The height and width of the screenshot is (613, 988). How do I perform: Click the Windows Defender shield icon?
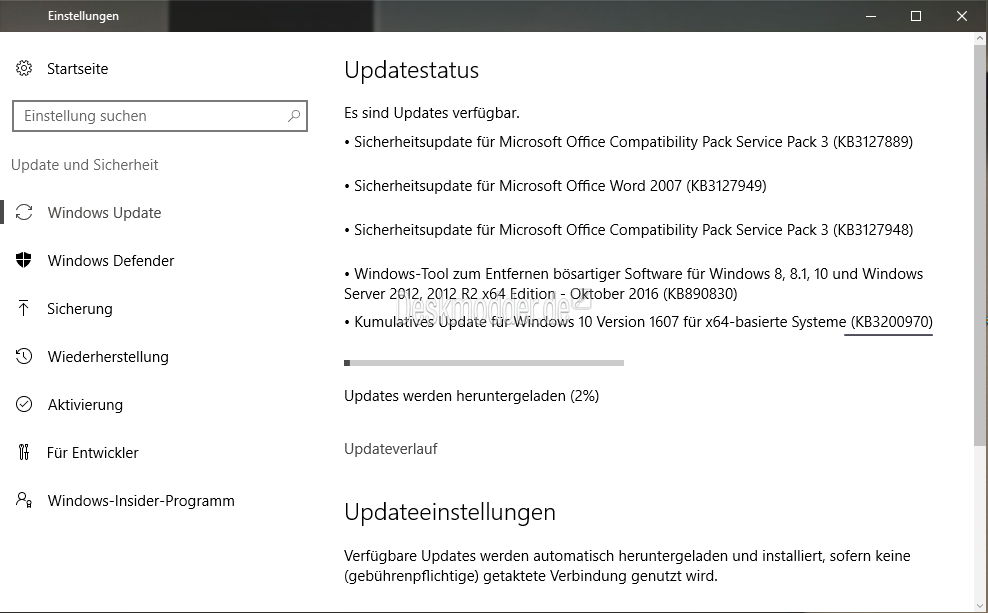[x=24, y=260]
